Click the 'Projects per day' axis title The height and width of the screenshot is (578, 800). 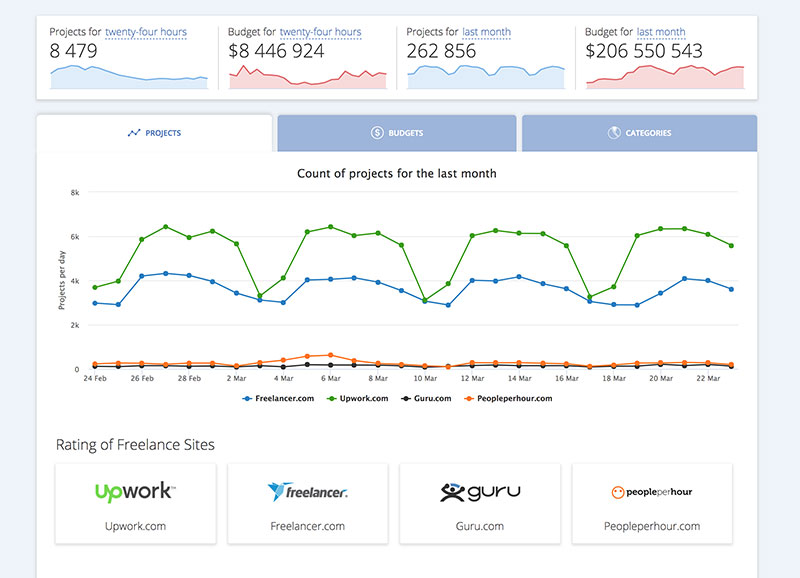pos(62,280)
